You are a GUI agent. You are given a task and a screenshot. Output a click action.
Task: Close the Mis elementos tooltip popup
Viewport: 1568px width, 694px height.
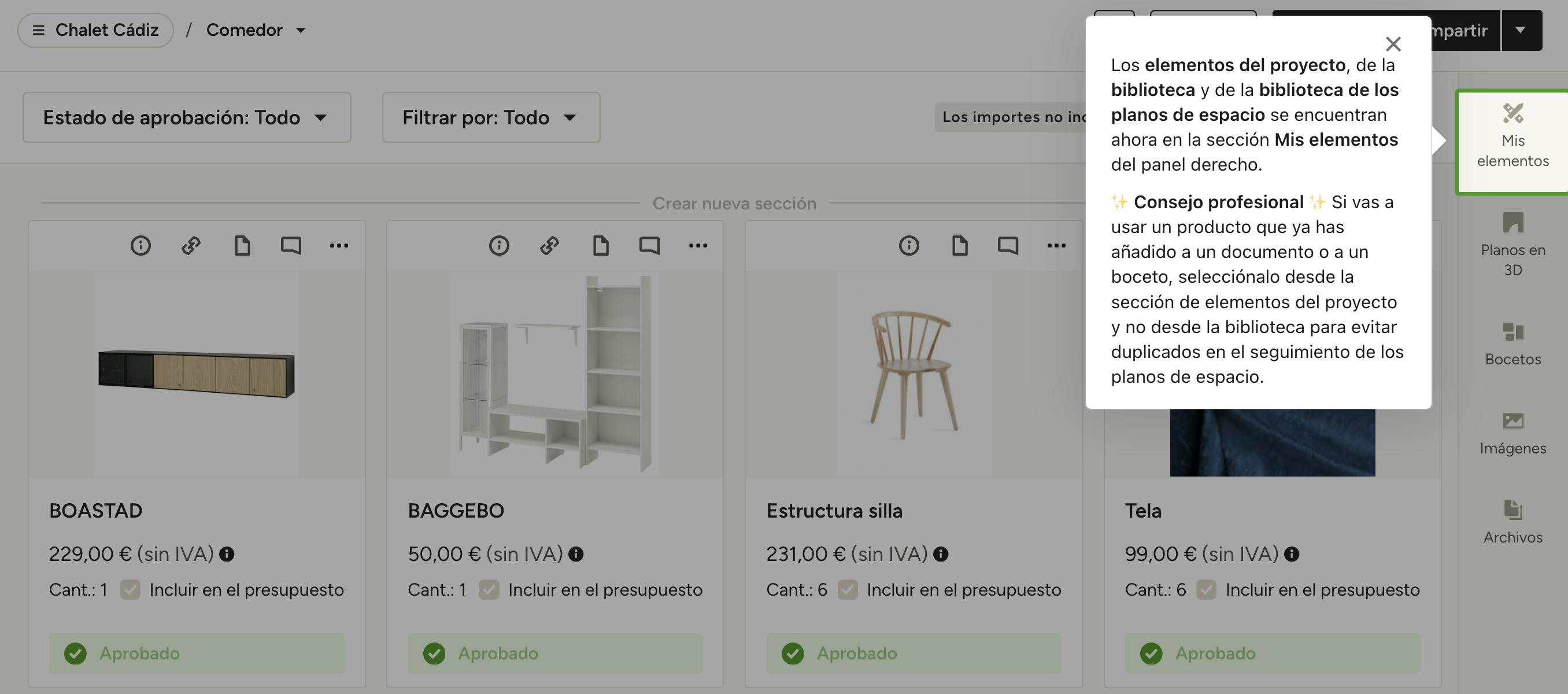point(1393,44)
